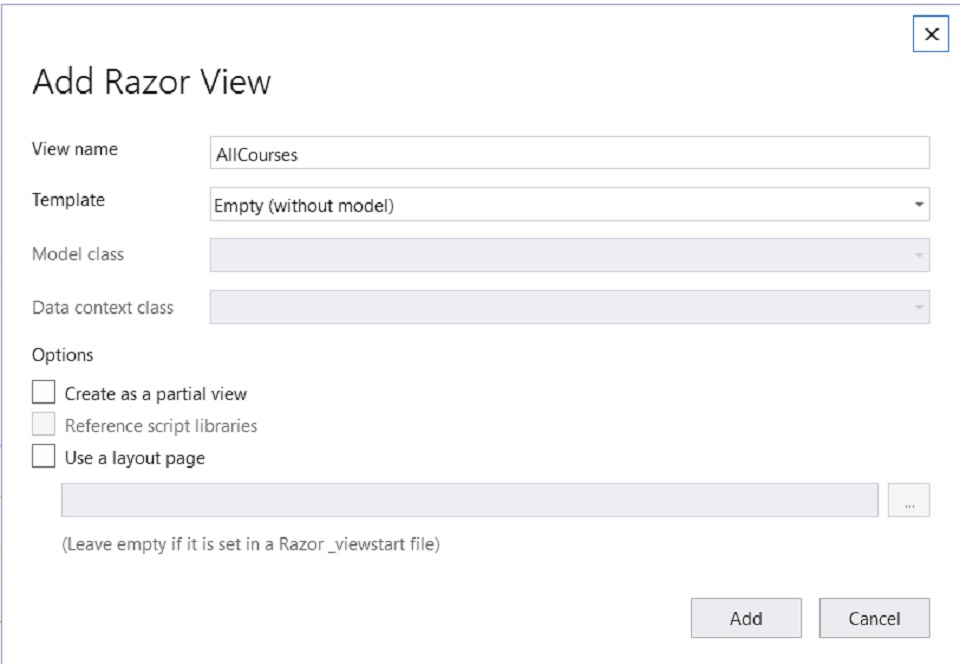Click the Data context class combo field

(569, 307)
